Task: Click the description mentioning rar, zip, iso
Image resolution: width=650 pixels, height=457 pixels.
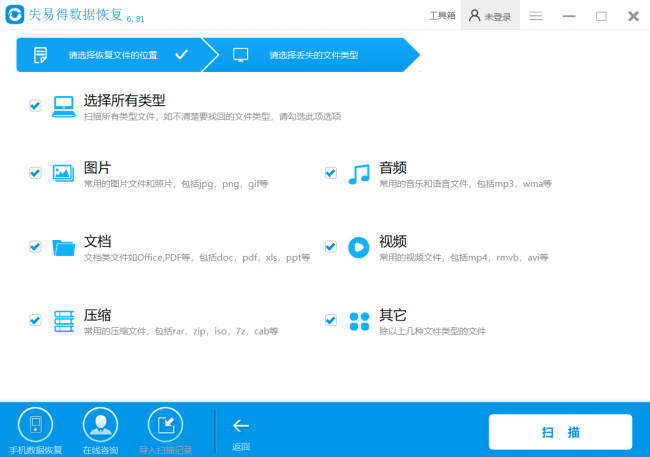Action: click(181, 331)
